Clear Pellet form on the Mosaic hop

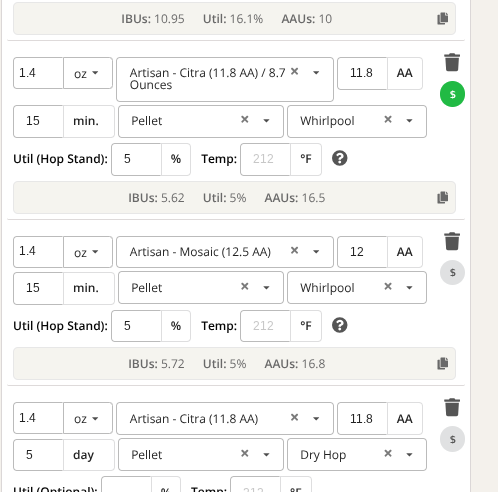coord(245,286)
